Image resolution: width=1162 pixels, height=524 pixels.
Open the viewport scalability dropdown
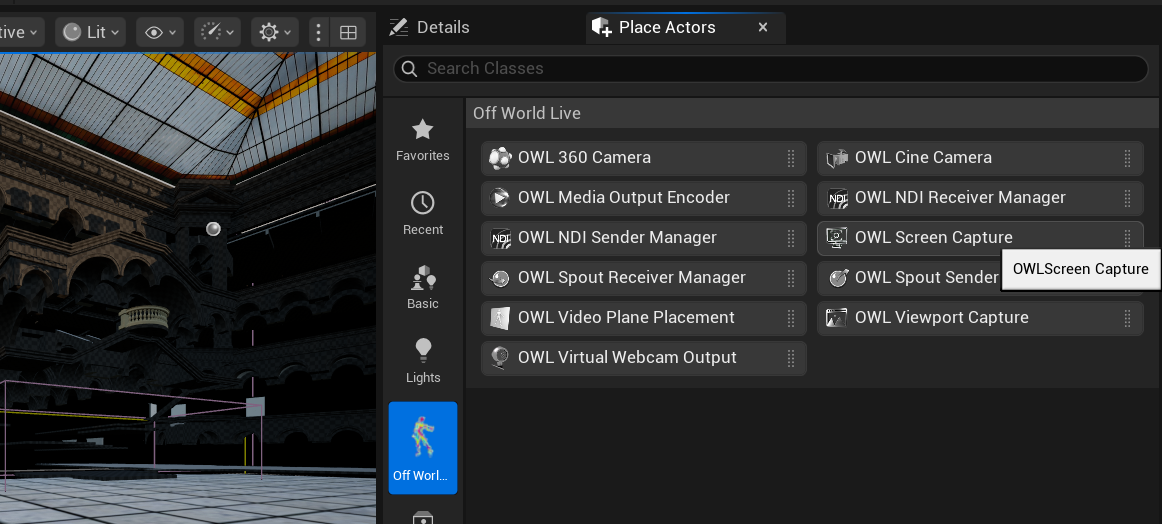[x=218, y=32]
